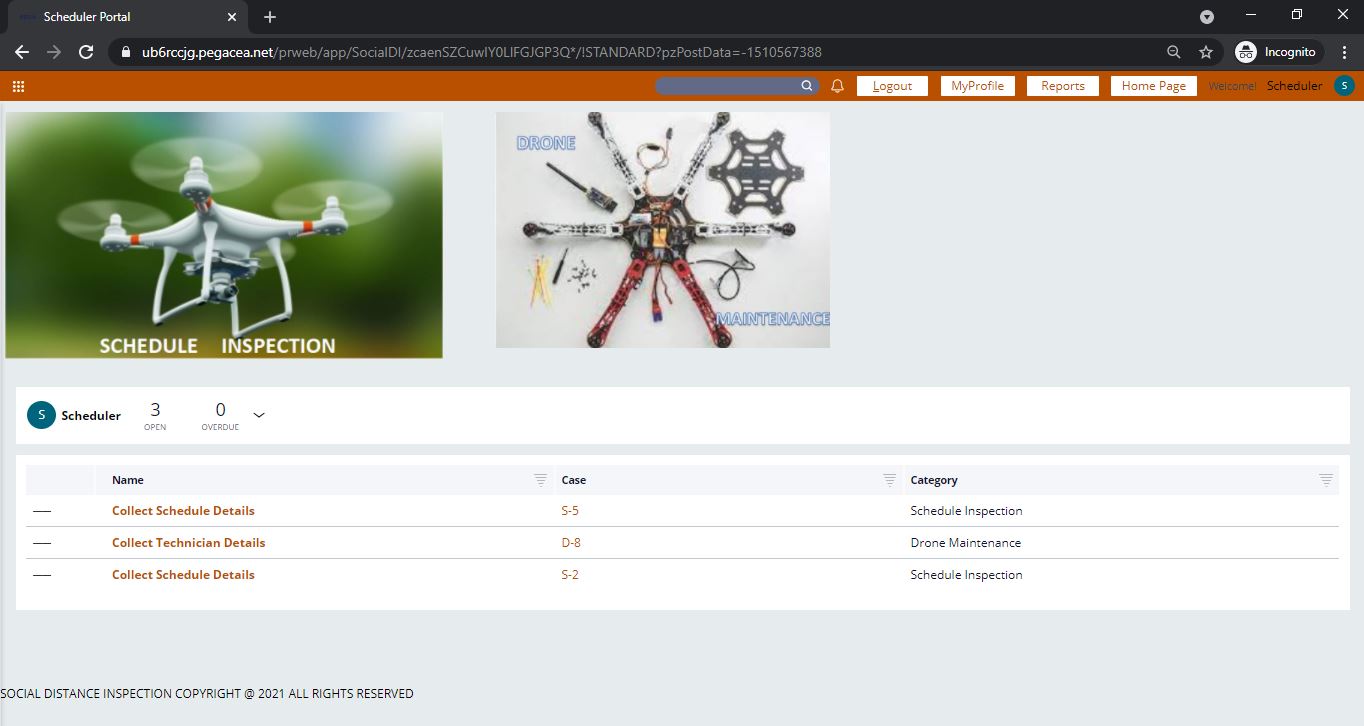Image resolution: width=1364 pixels, height=726 pixels.
Task: Open the Reports page
Action: (1063, 86)
